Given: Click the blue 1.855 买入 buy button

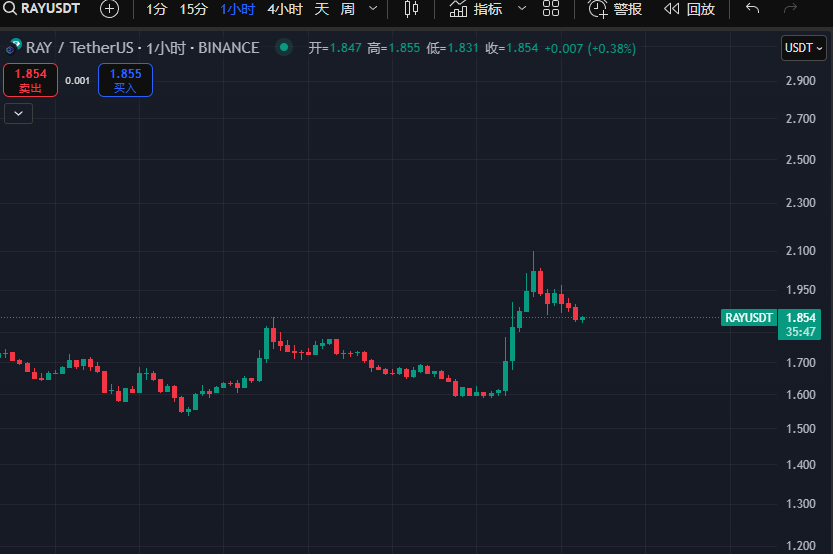Looking at the screenshot, I should (x=125, y=80).
